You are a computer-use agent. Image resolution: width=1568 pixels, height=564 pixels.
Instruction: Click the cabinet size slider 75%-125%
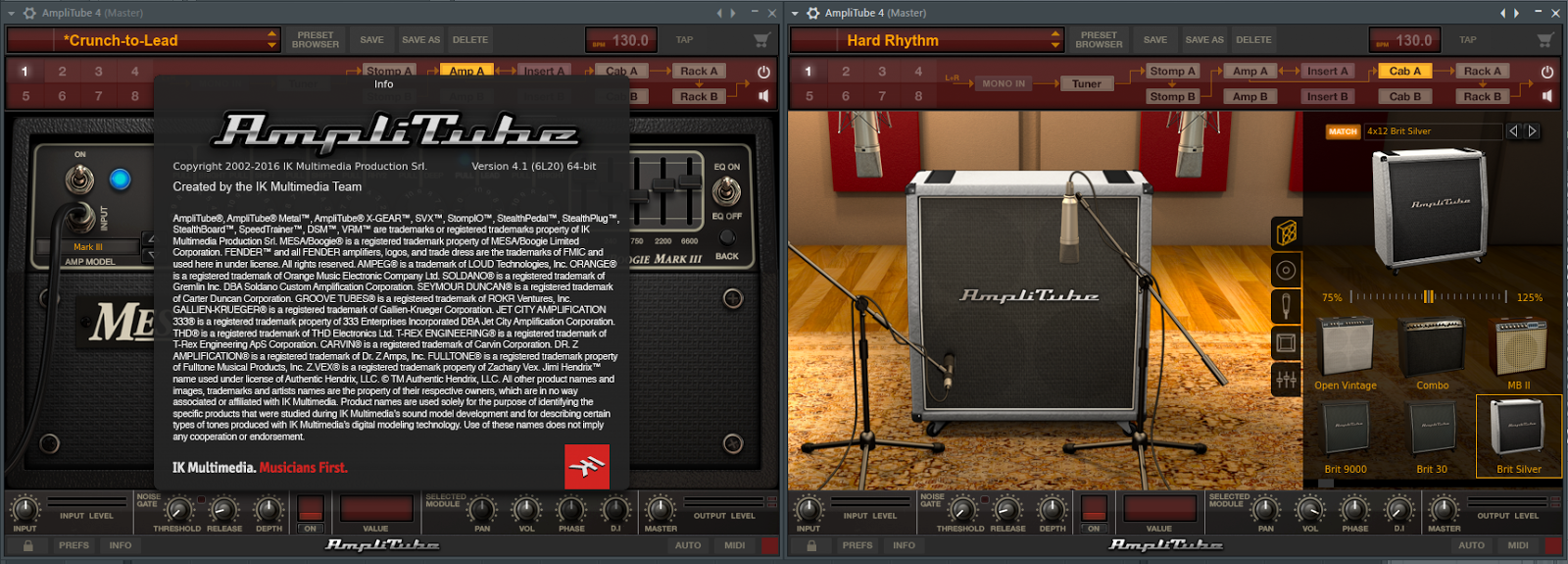tap(1429, 296)
